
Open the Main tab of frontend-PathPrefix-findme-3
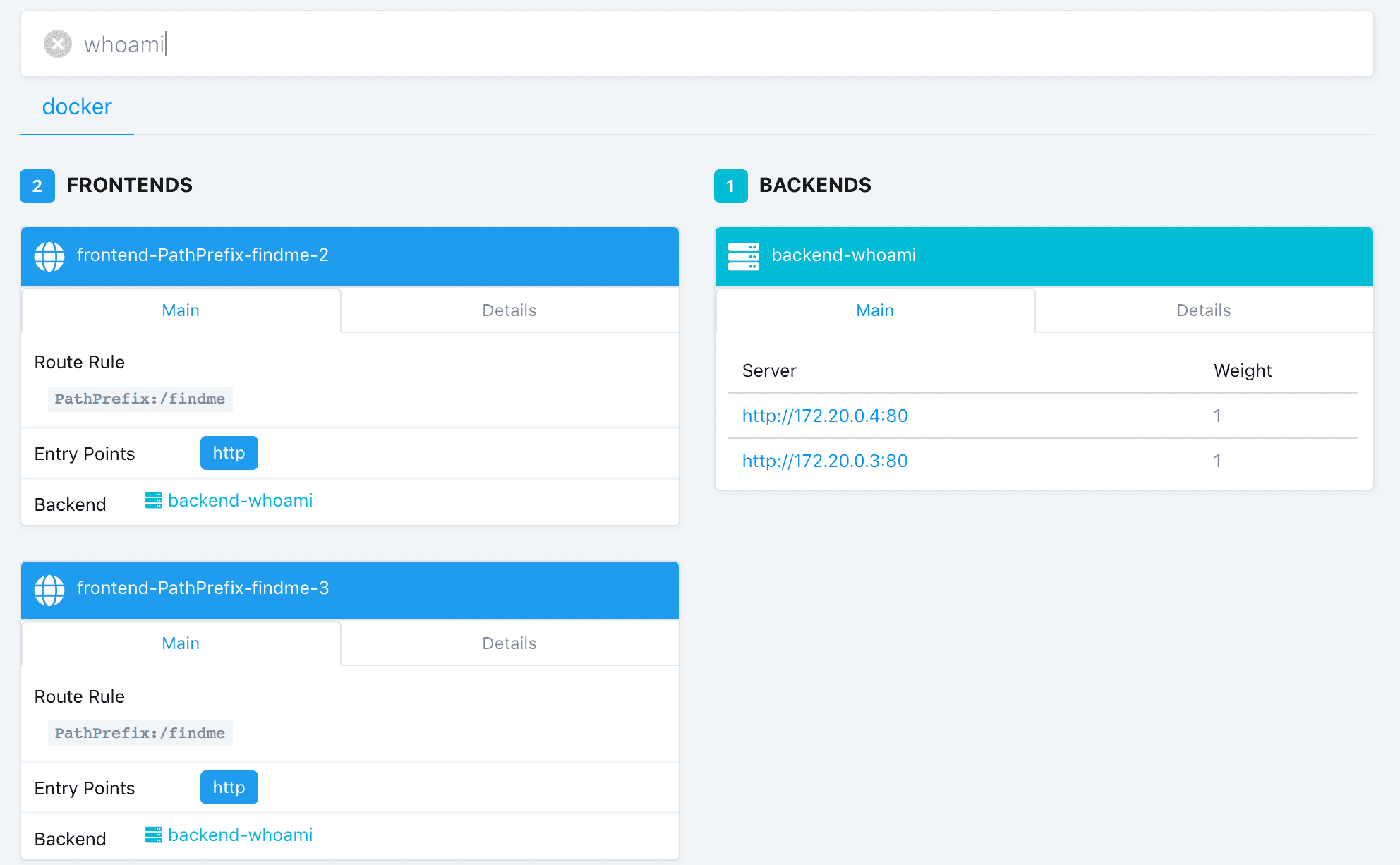[x=181, y=643]
